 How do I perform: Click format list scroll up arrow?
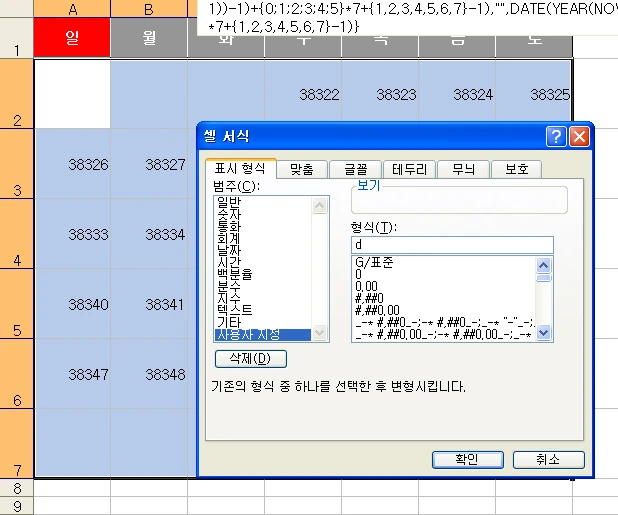pyautogui.click(x=544, y=265)
